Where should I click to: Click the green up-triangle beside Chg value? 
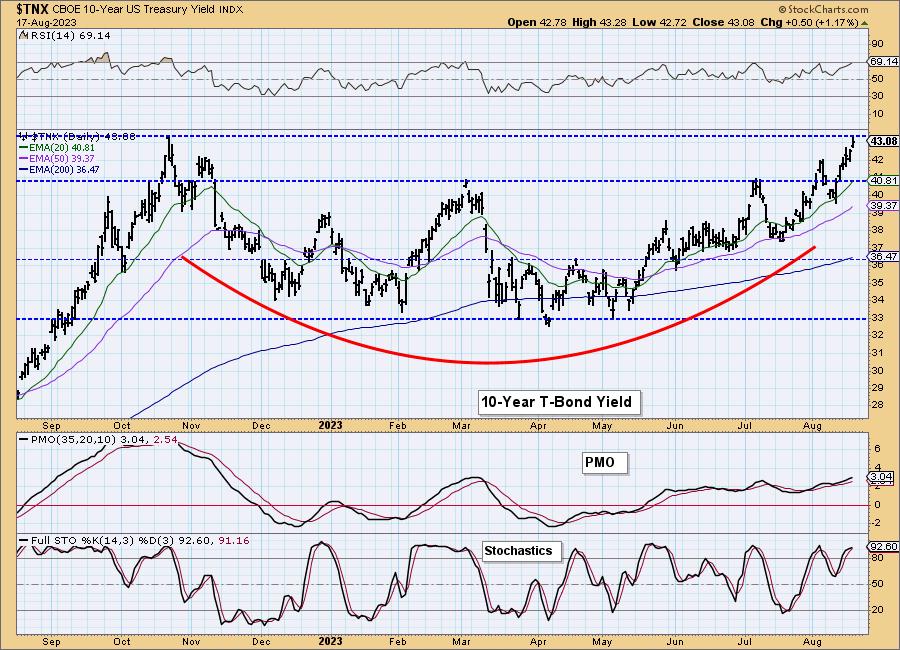pos(865,23)
